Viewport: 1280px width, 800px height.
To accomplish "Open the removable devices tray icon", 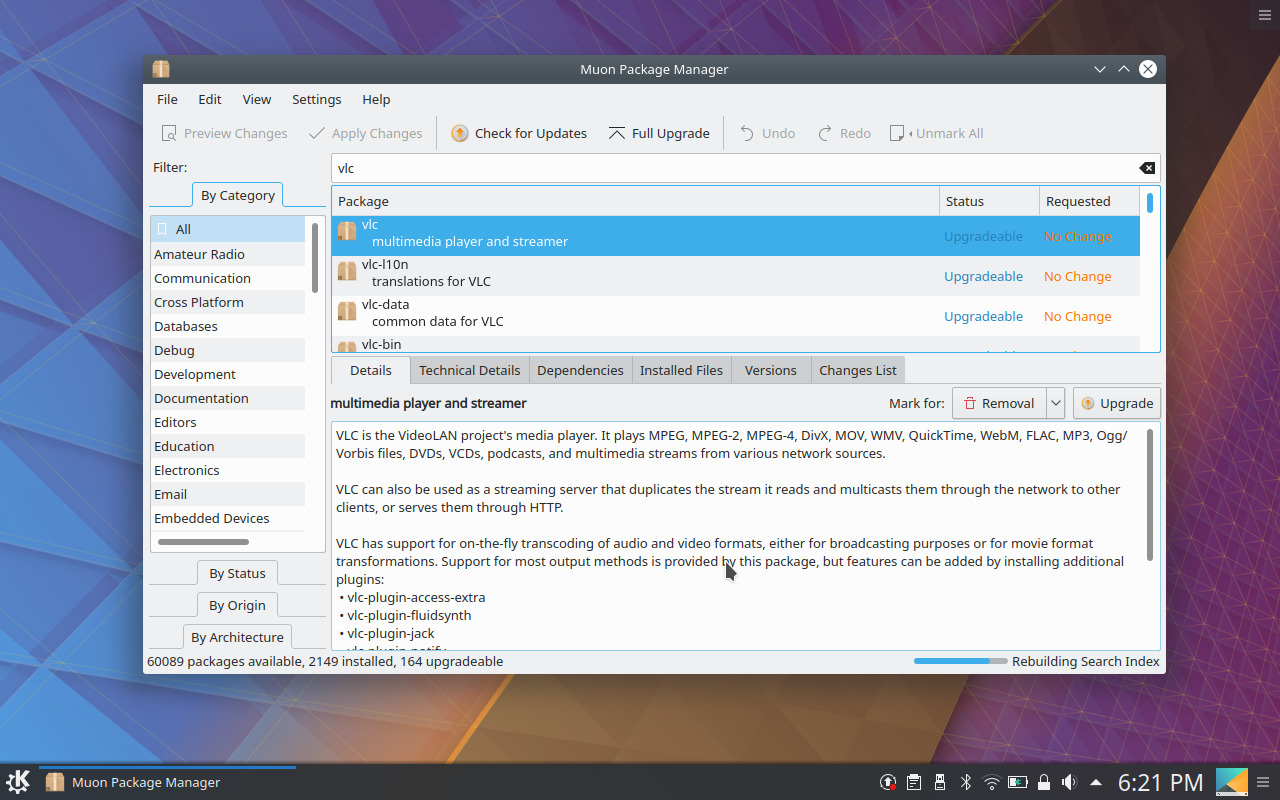I will (x=940, y=782).
